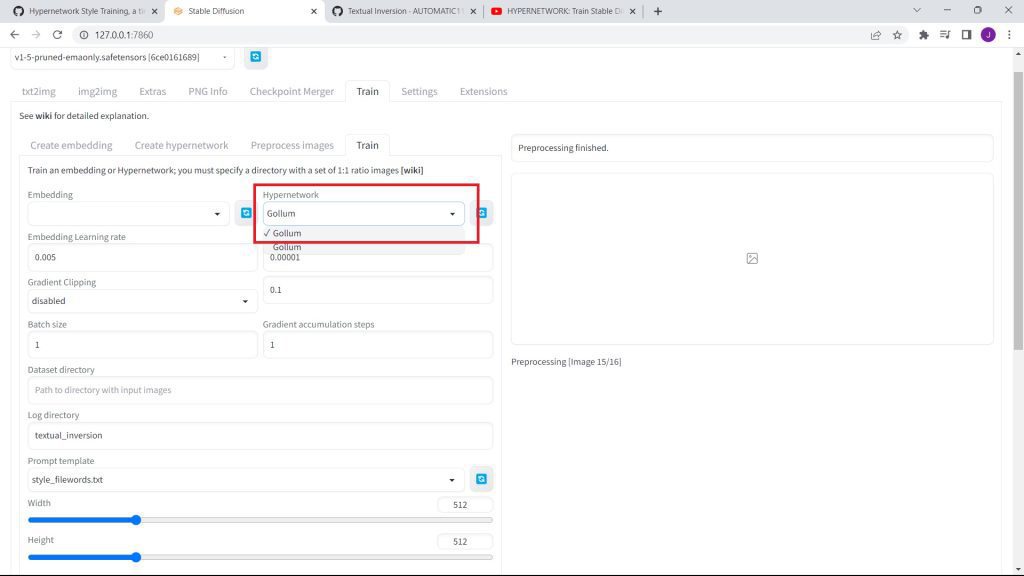Click refresh icon beside Embedding dropdown
Image resolution: width=1024 pixels, height=576 pixels.
click(246, 213)
